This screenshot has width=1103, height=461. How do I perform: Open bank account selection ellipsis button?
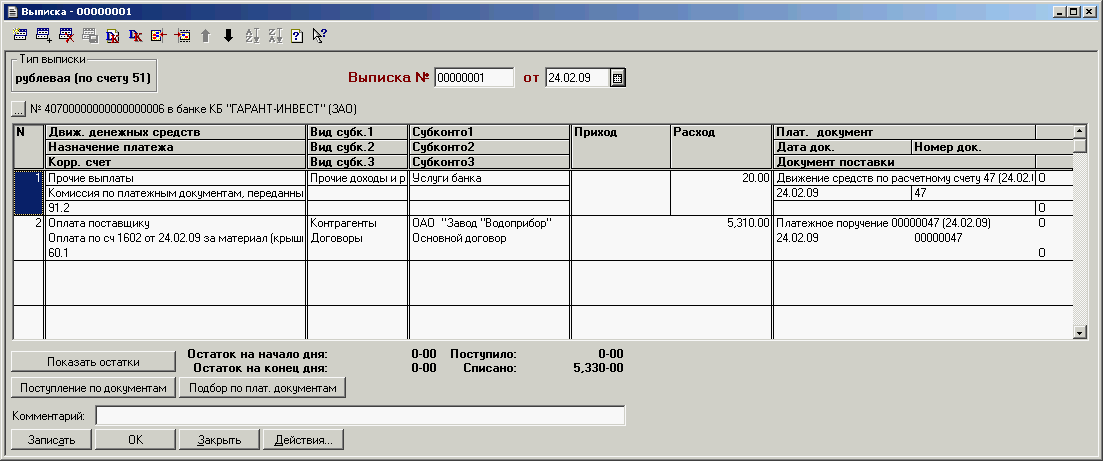(19, 108)
